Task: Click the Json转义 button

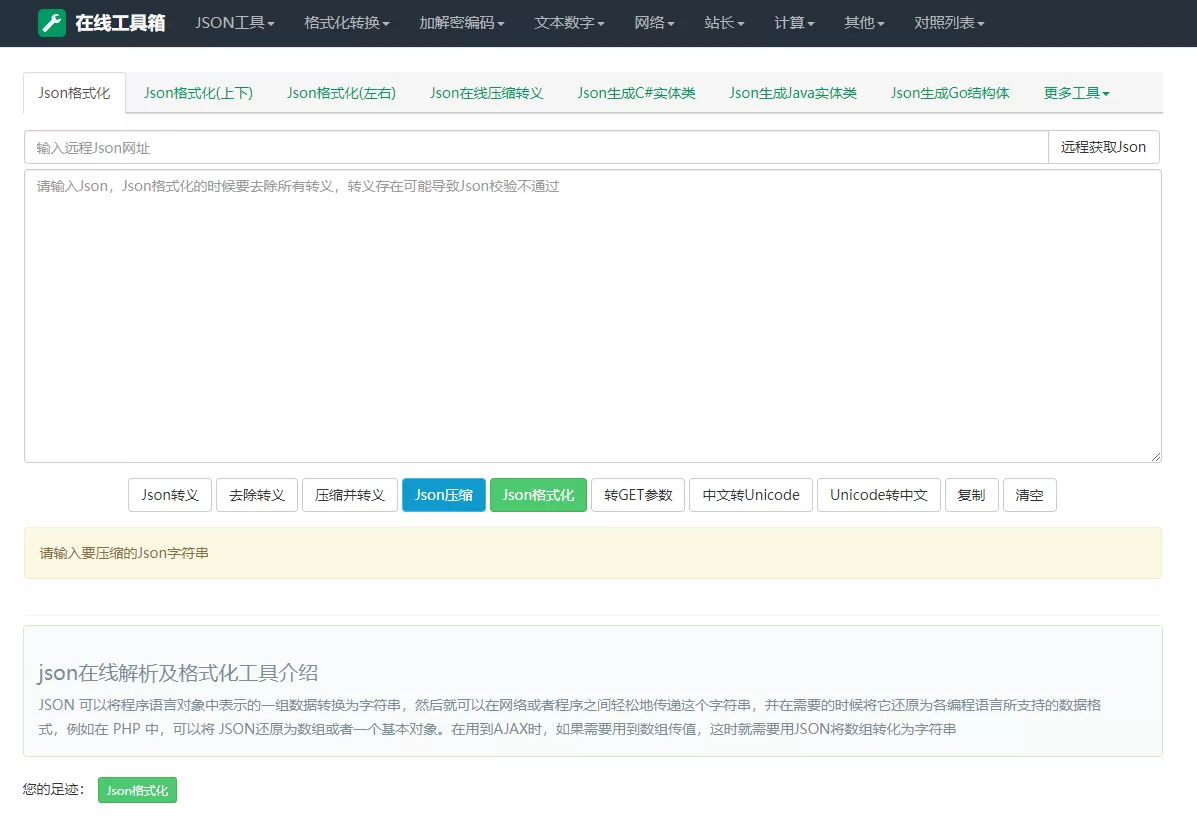Action: click(169, 494)
